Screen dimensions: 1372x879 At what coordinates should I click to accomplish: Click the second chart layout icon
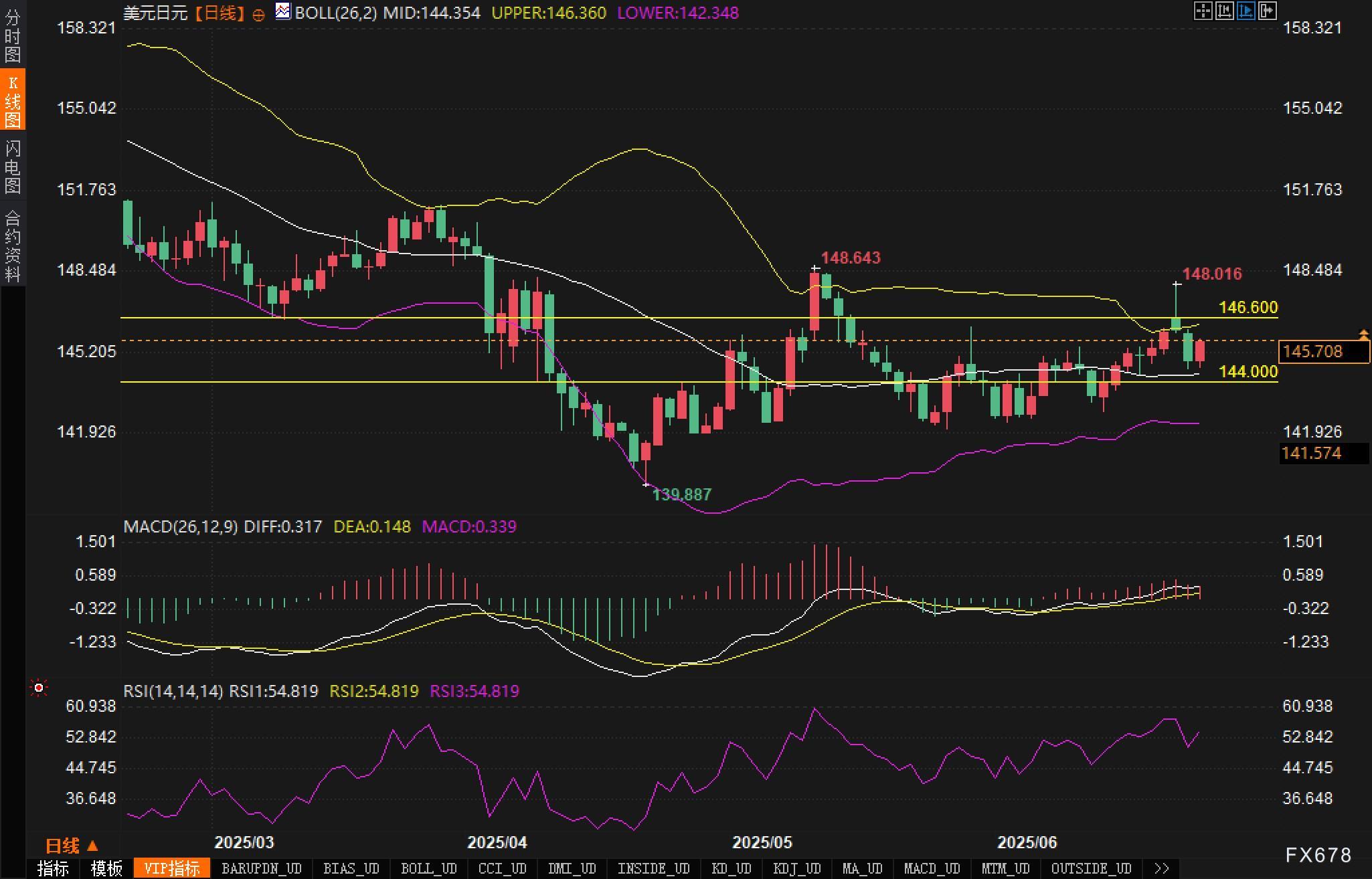click(1224, 11)
